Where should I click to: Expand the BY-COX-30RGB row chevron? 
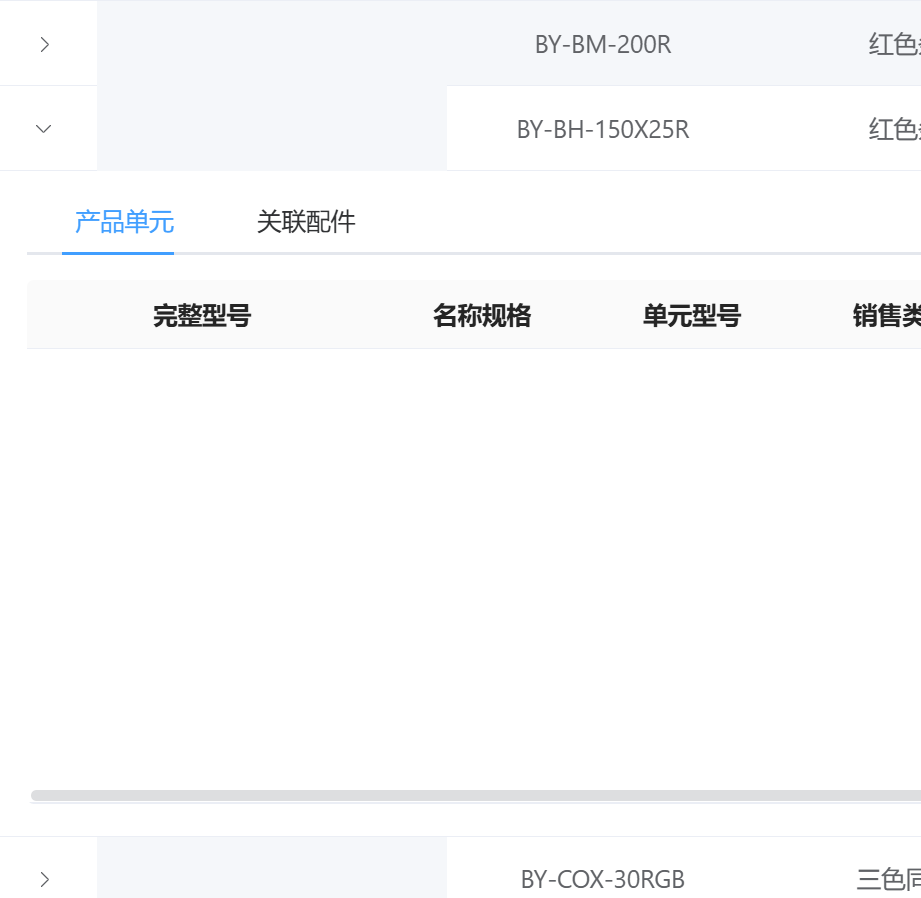click(44, 879)
